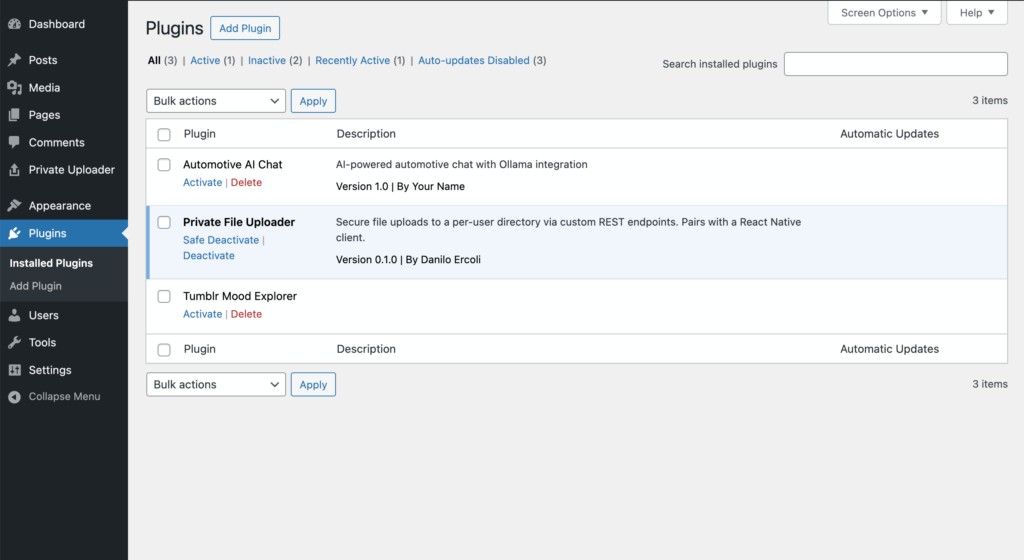
Task: Click the Users person icon
Action: click(14, 315)
